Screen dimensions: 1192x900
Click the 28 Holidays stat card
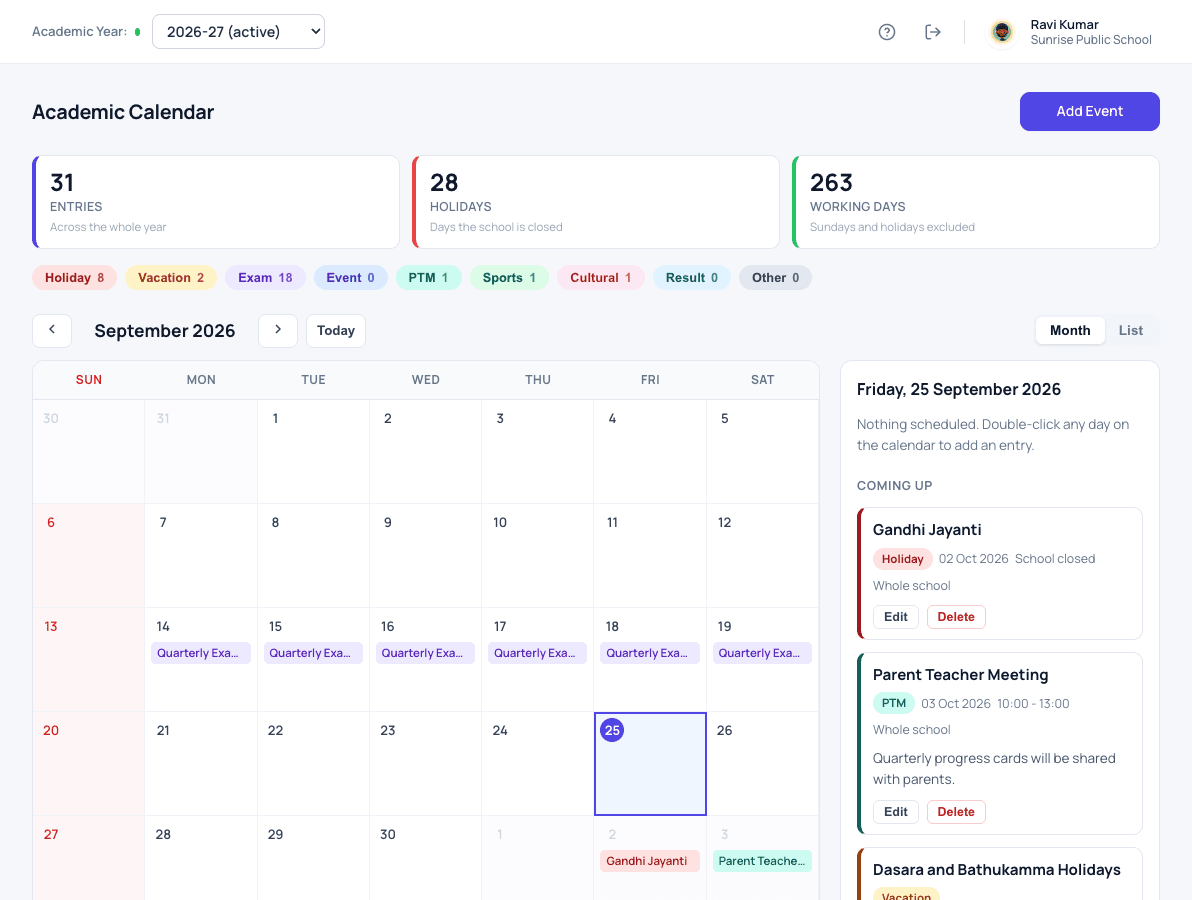[x=596, y=202]
